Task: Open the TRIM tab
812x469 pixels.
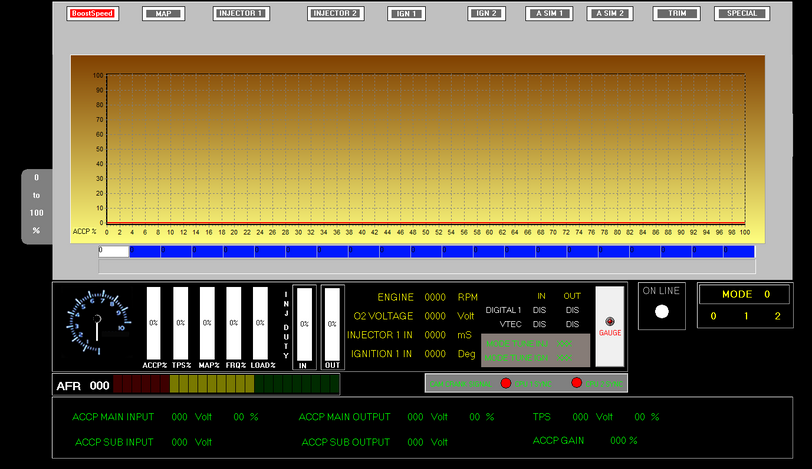Action: click(677, 13)
